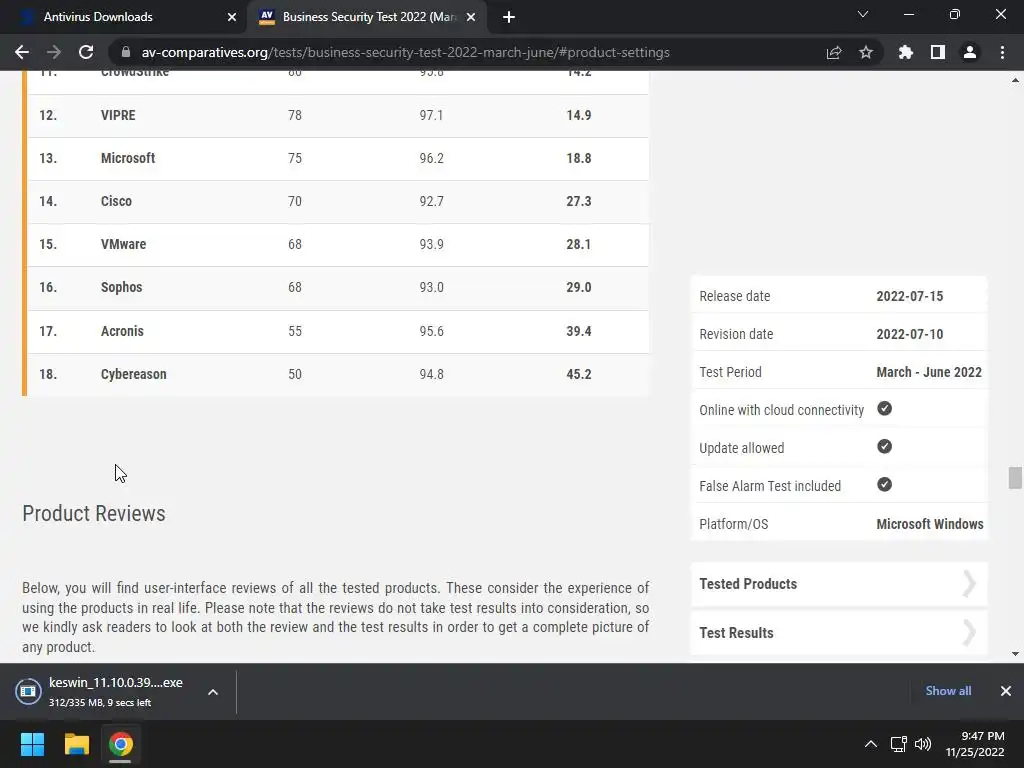Click the browser forward arrow
Viewport: 1024px width, 768px height.
coord(54,52)
